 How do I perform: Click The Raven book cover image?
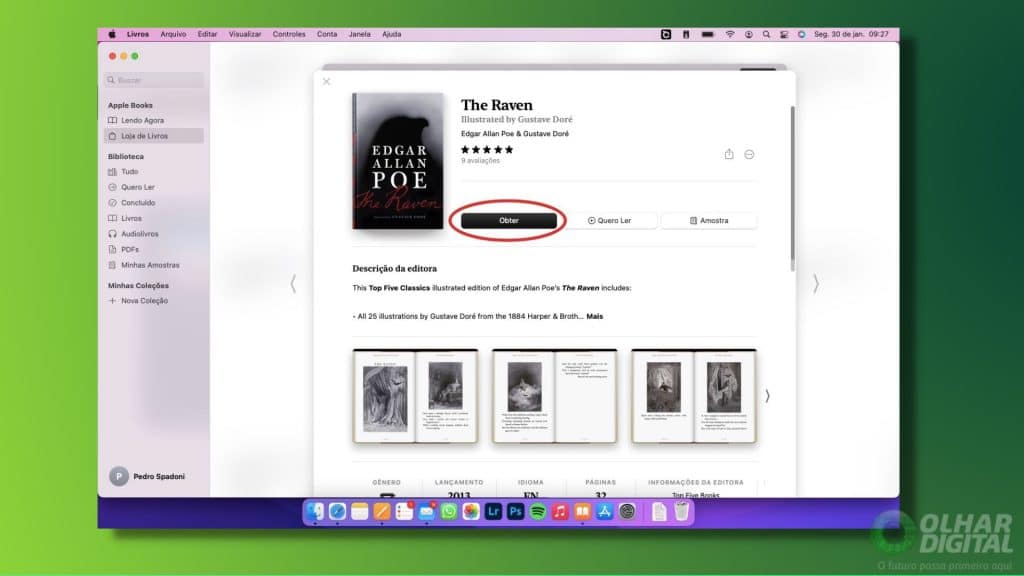click(x=398, y=161)
